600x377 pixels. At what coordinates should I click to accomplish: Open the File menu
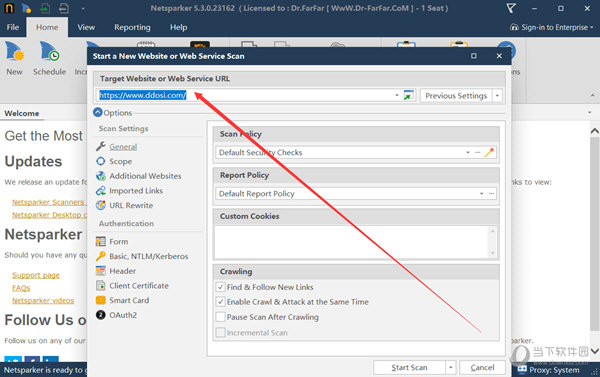coord(13,27)
